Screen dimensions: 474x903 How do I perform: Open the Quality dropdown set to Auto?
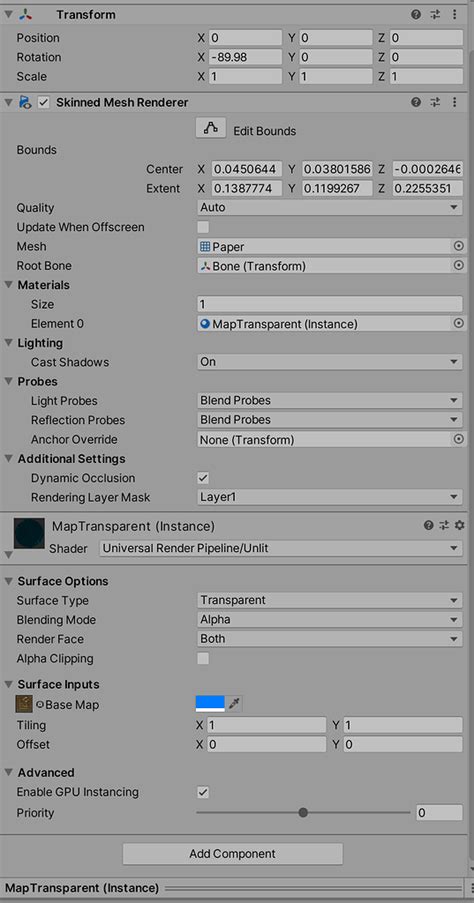(x=329, y=207)
